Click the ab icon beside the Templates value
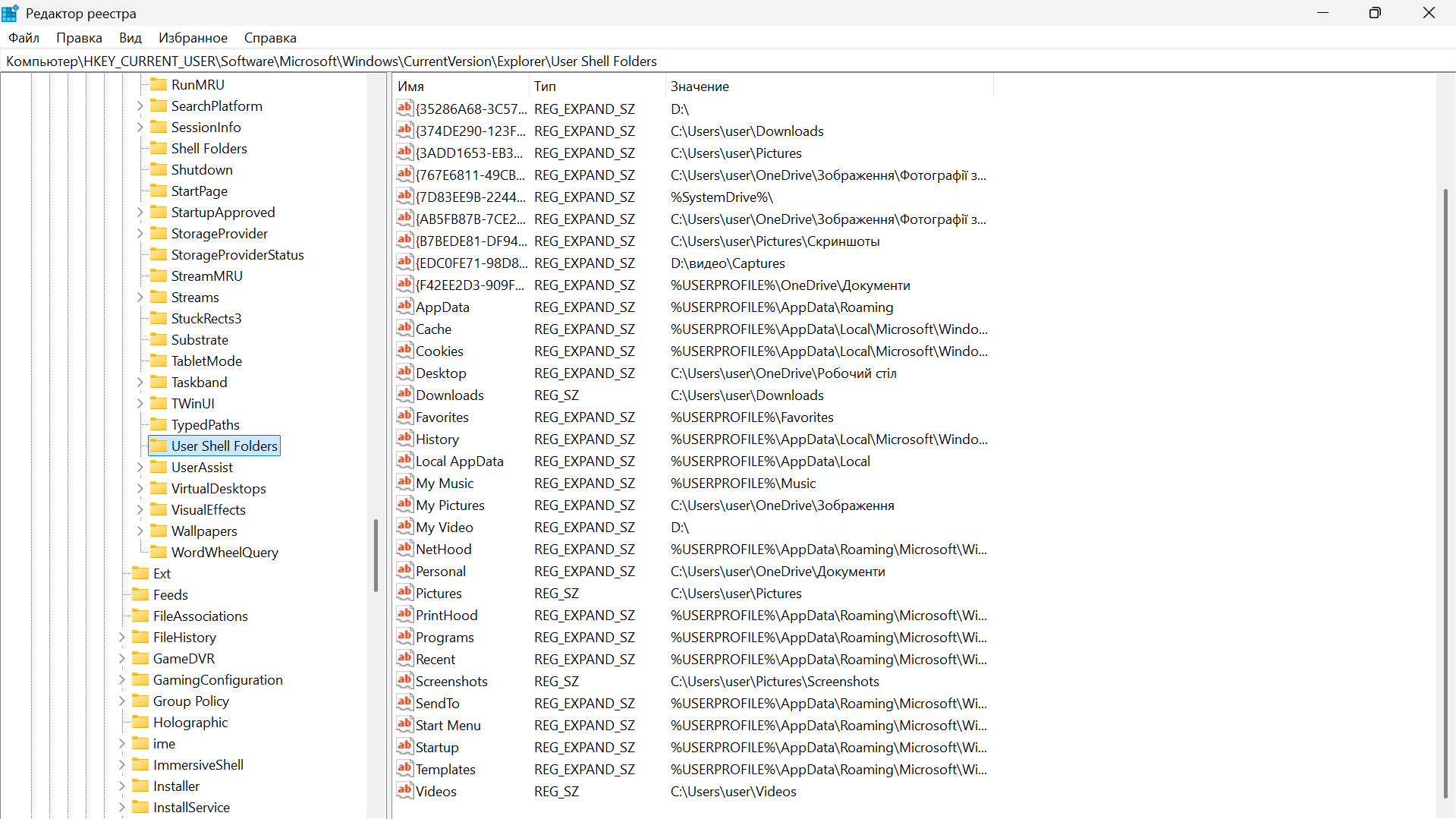The height and width of the screenshot is (819, 1456). (404, 769)
